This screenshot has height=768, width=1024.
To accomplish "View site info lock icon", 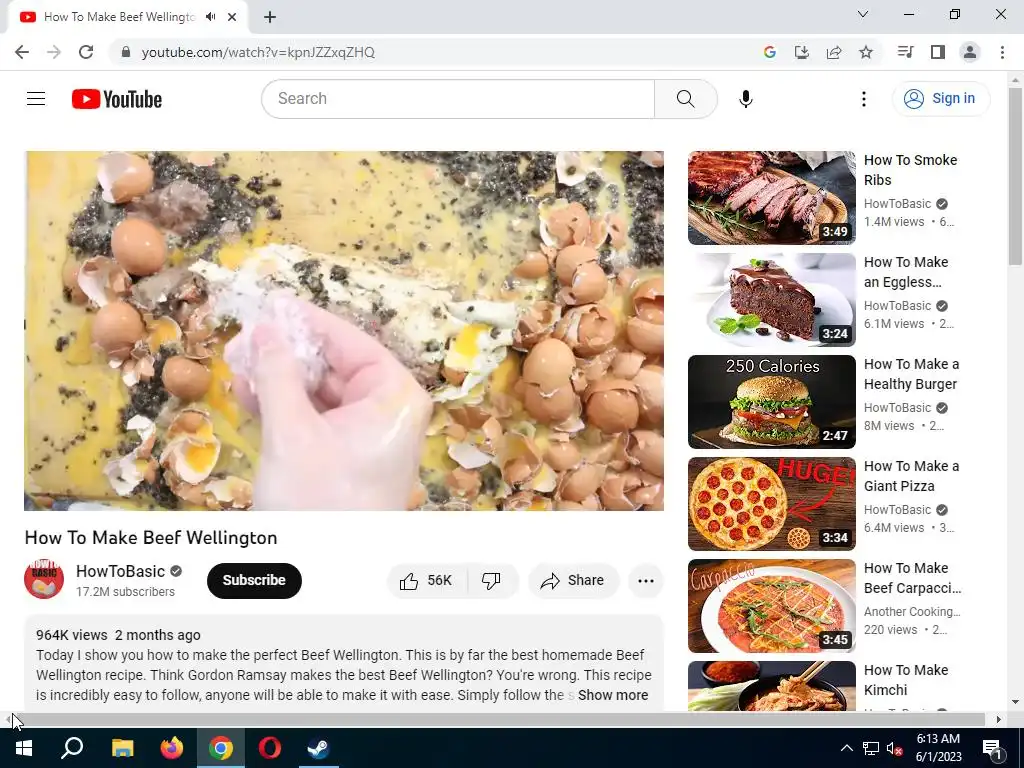I will click(x=126, y=52).
